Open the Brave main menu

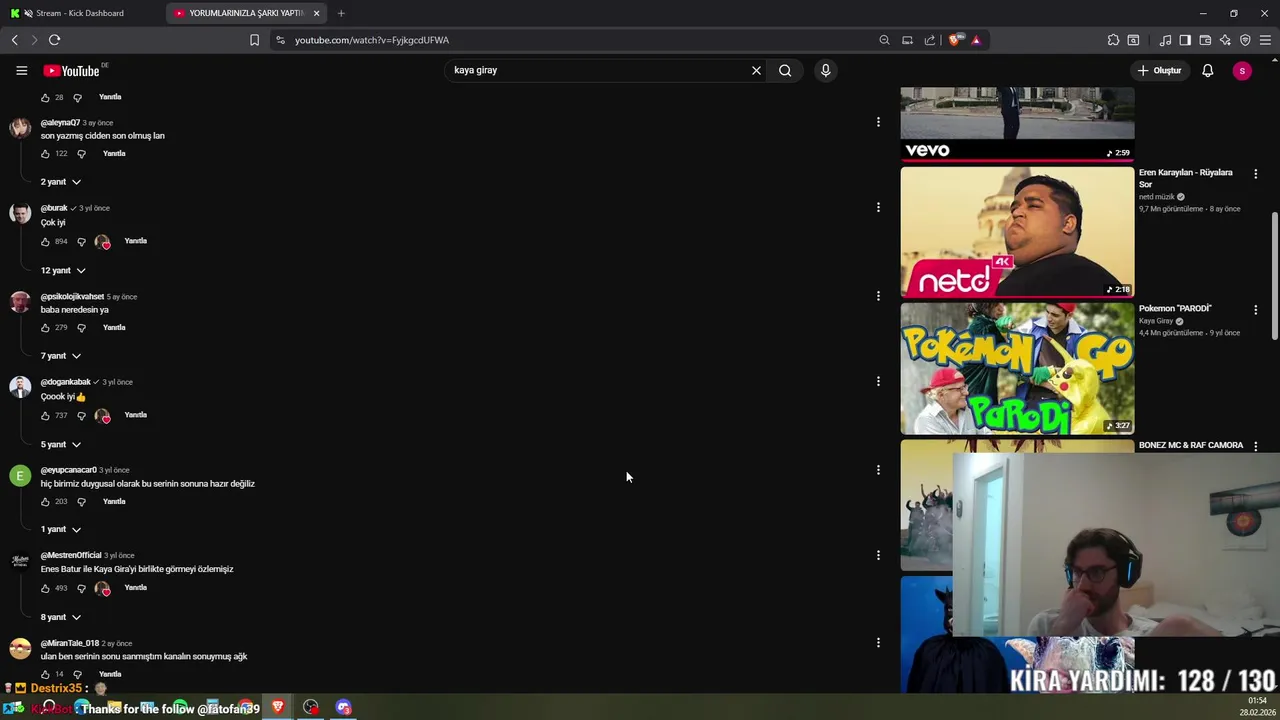pos(1265,40)
